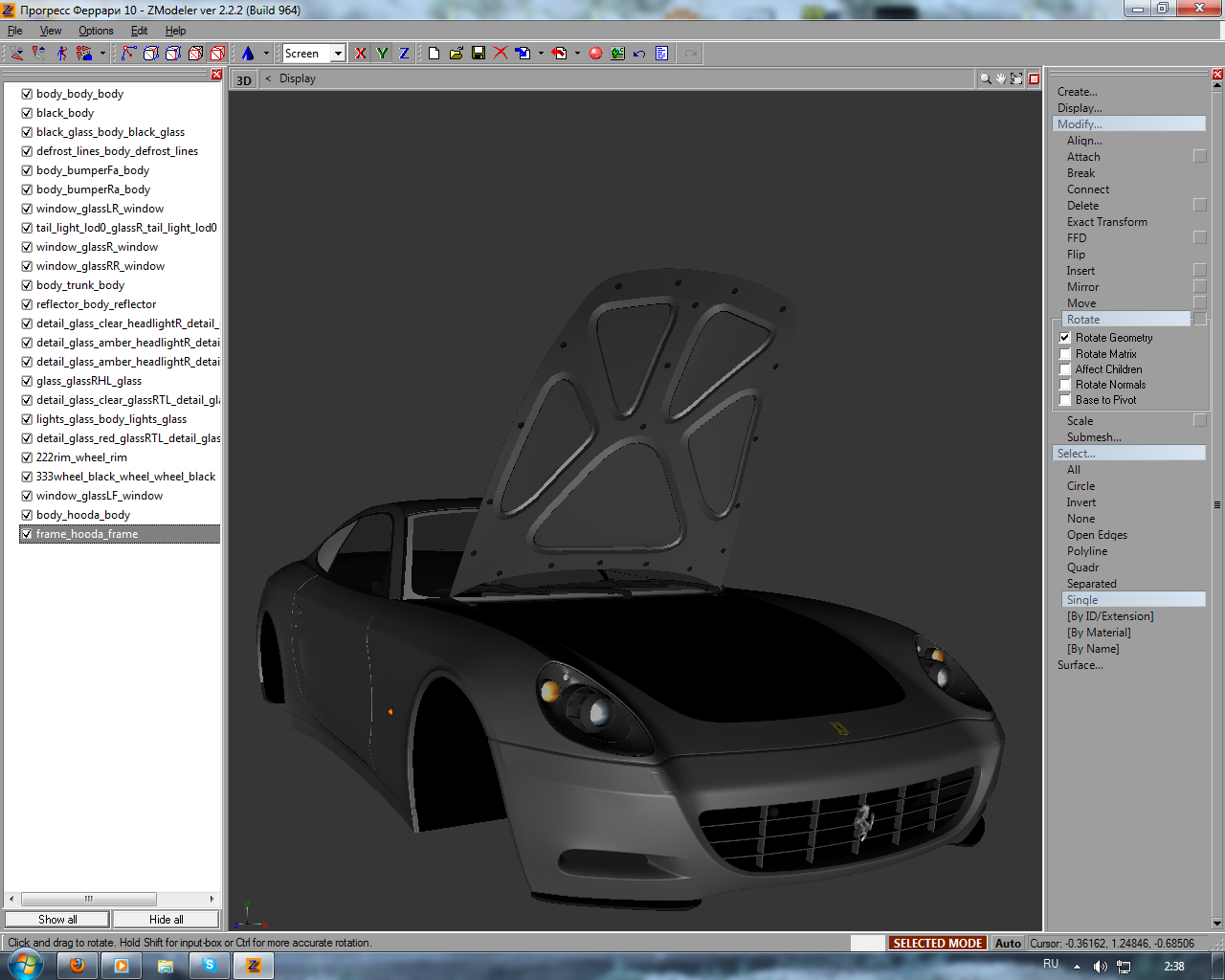
Task: Toggle red Selected Mode cube icon
Action: 217,54
